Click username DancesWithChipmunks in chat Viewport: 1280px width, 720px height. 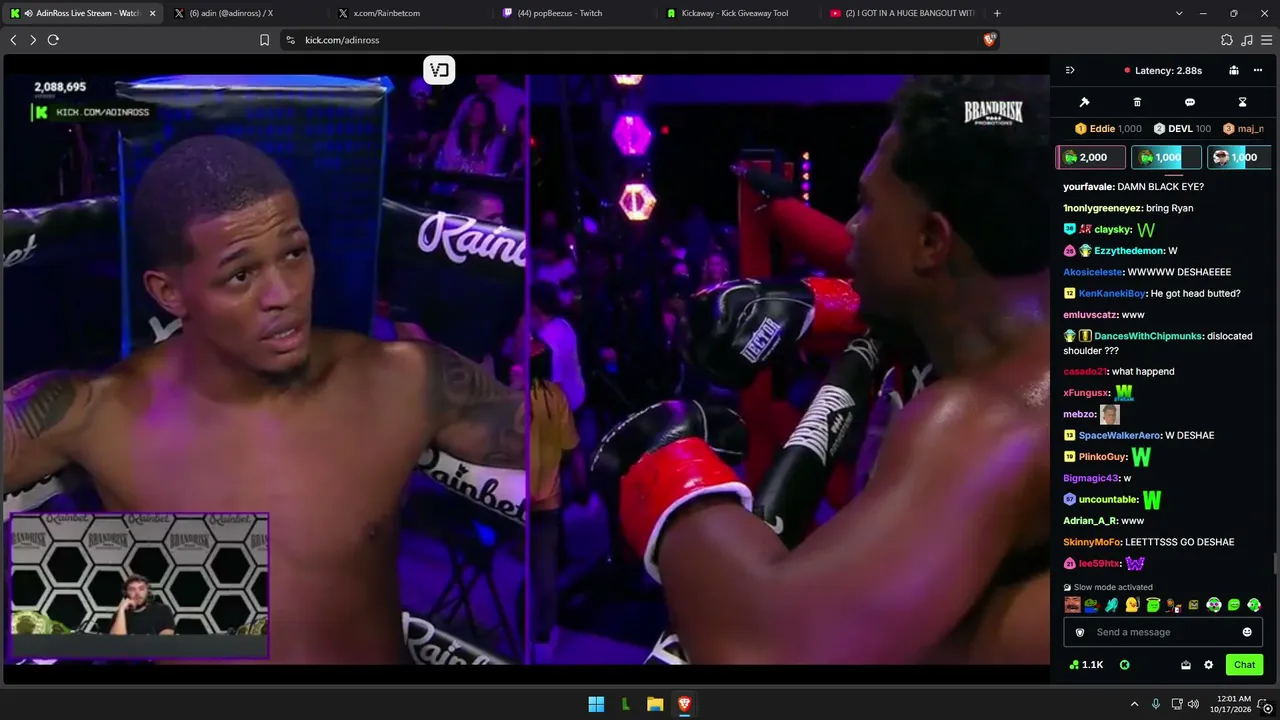tap(1149, 336)
